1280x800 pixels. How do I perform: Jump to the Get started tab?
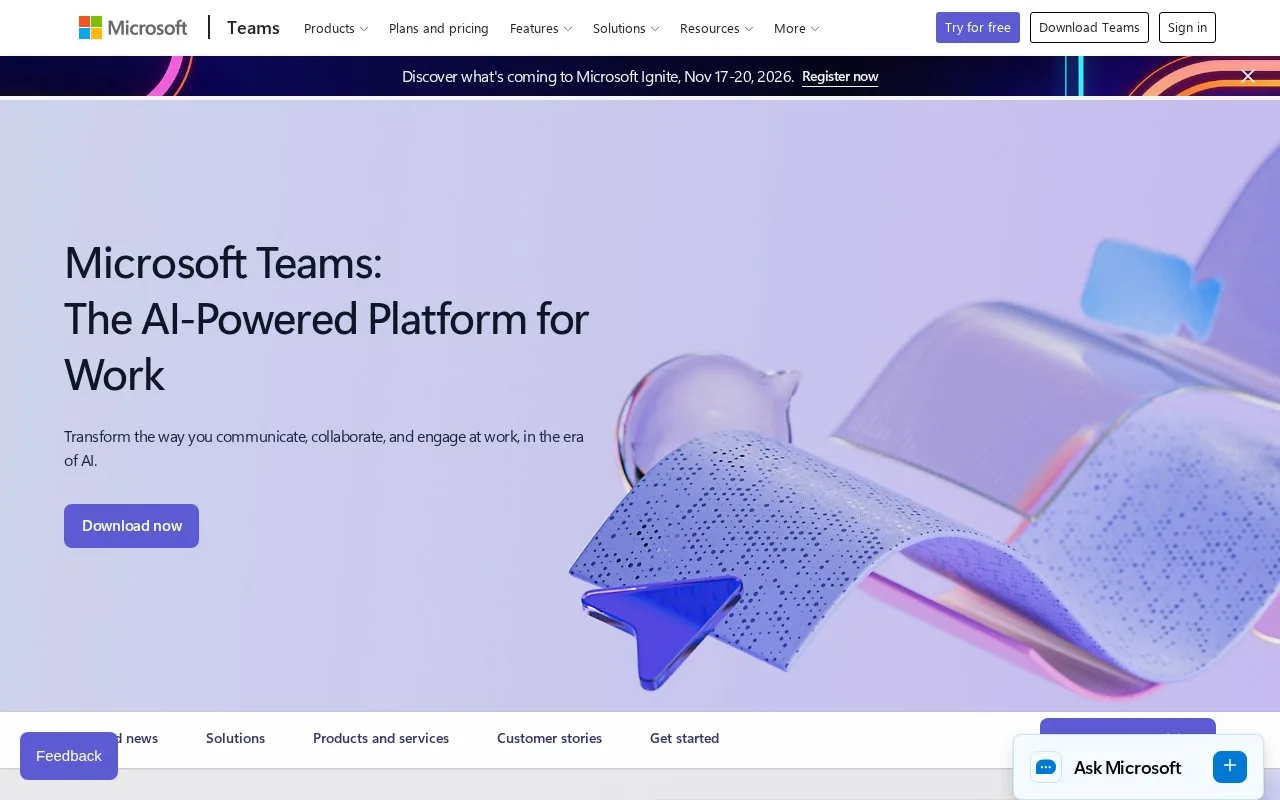pos(685,738)
